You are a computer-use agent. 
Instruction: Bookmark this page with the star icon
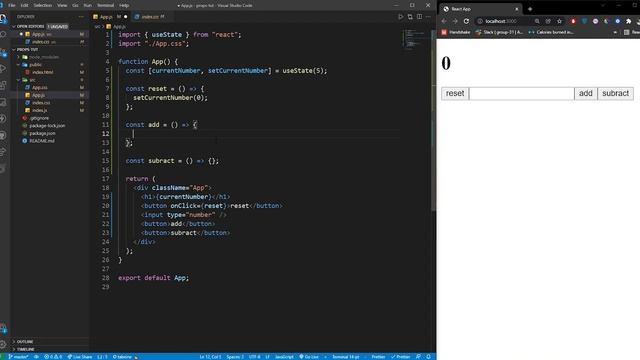(559, 21)
